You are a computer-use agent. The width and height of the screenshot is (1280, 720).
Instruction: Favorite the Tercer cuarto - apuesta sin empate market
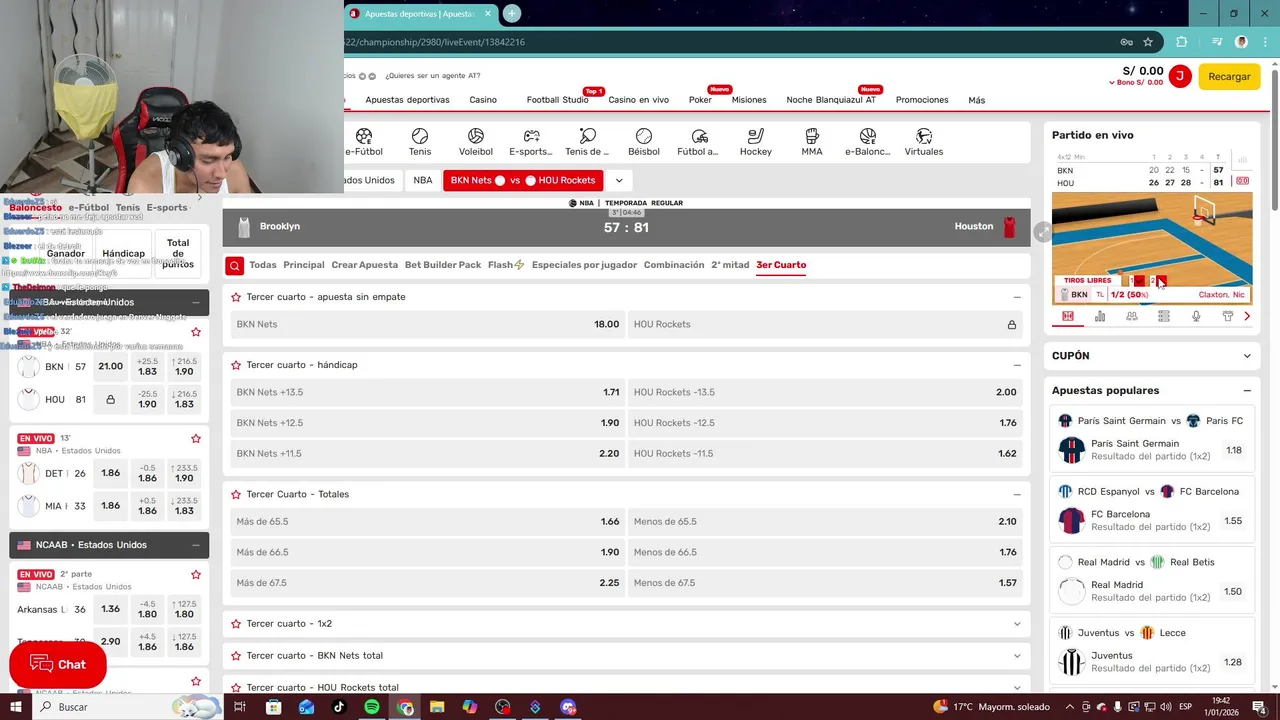[x=236, y=297]
